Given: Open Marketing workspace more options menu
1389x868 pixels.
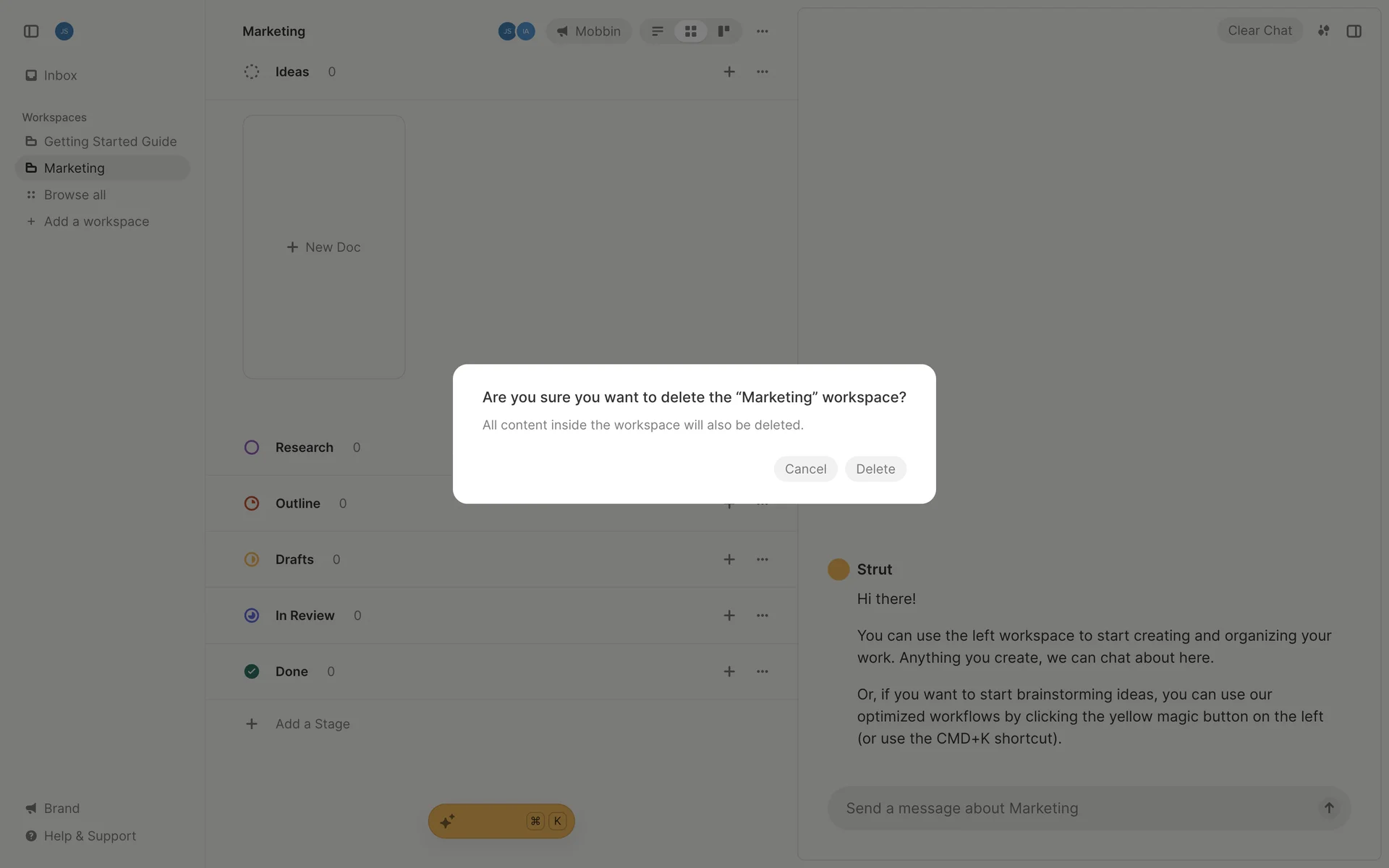Looking at the screenshot, I should click(763, 31).
